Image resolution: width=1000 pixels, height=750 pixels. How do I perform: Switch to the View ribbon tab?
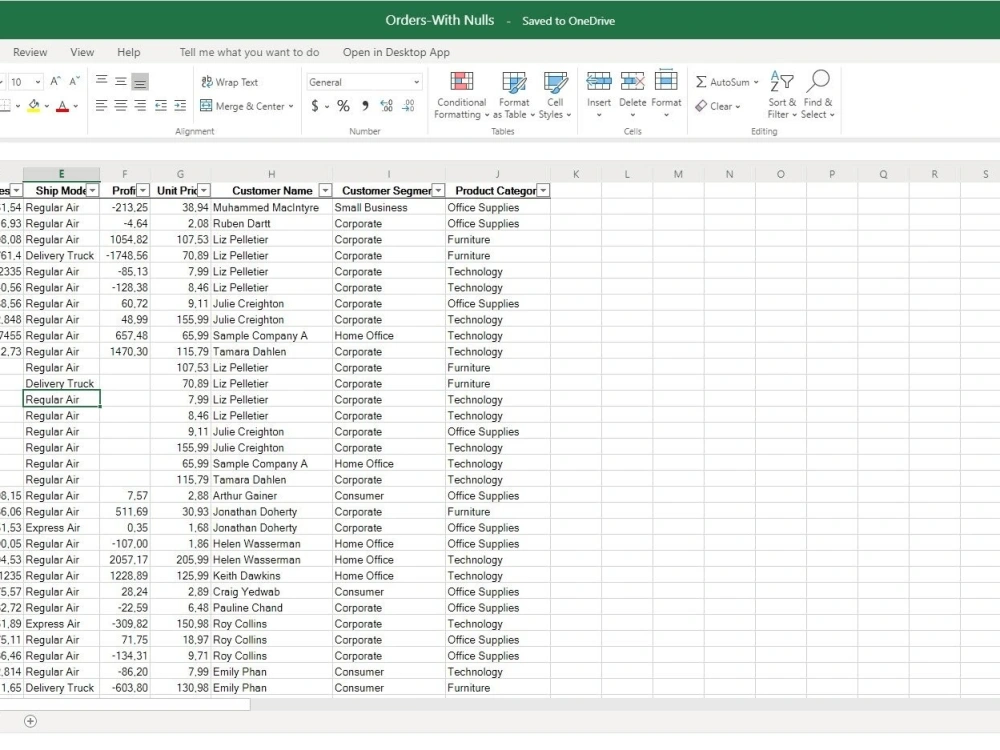[82, 52]
